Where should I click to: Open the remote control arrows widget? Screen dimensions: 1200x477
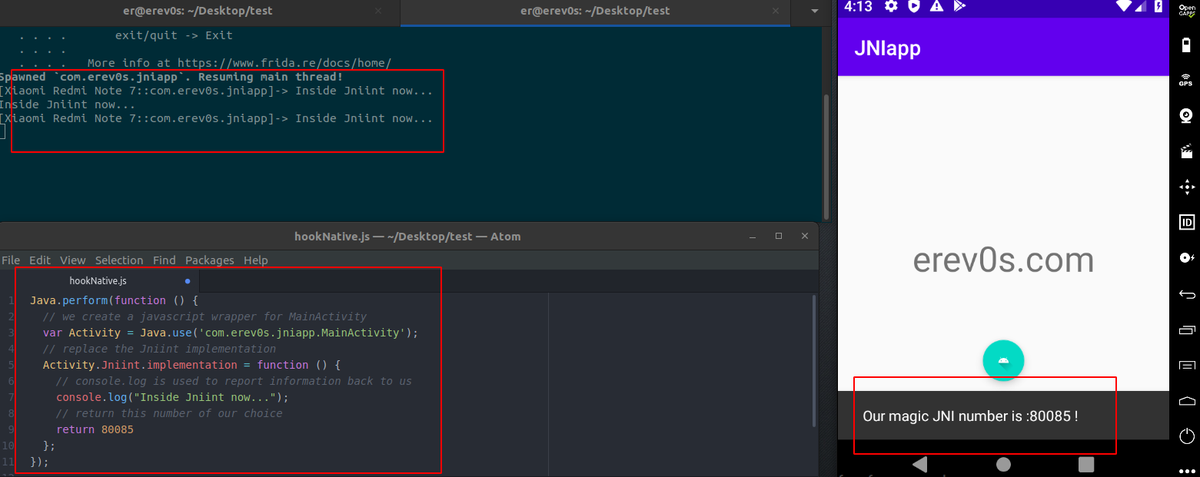click(x=1187, y=187)
